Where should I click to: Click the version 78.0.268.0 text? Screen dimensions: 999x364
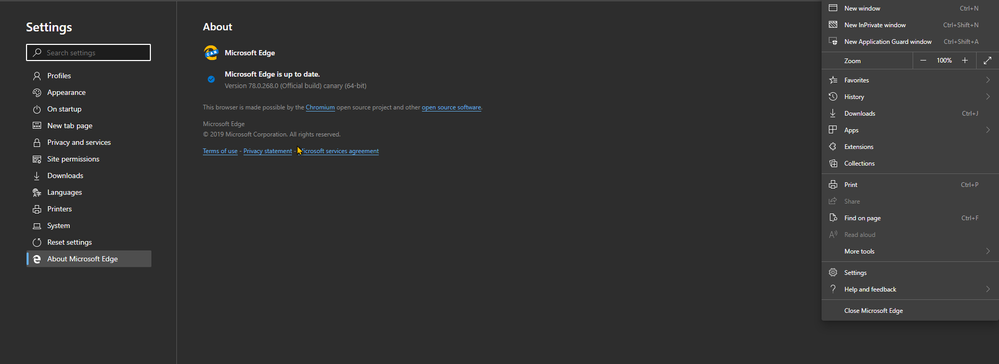point(296,85)
